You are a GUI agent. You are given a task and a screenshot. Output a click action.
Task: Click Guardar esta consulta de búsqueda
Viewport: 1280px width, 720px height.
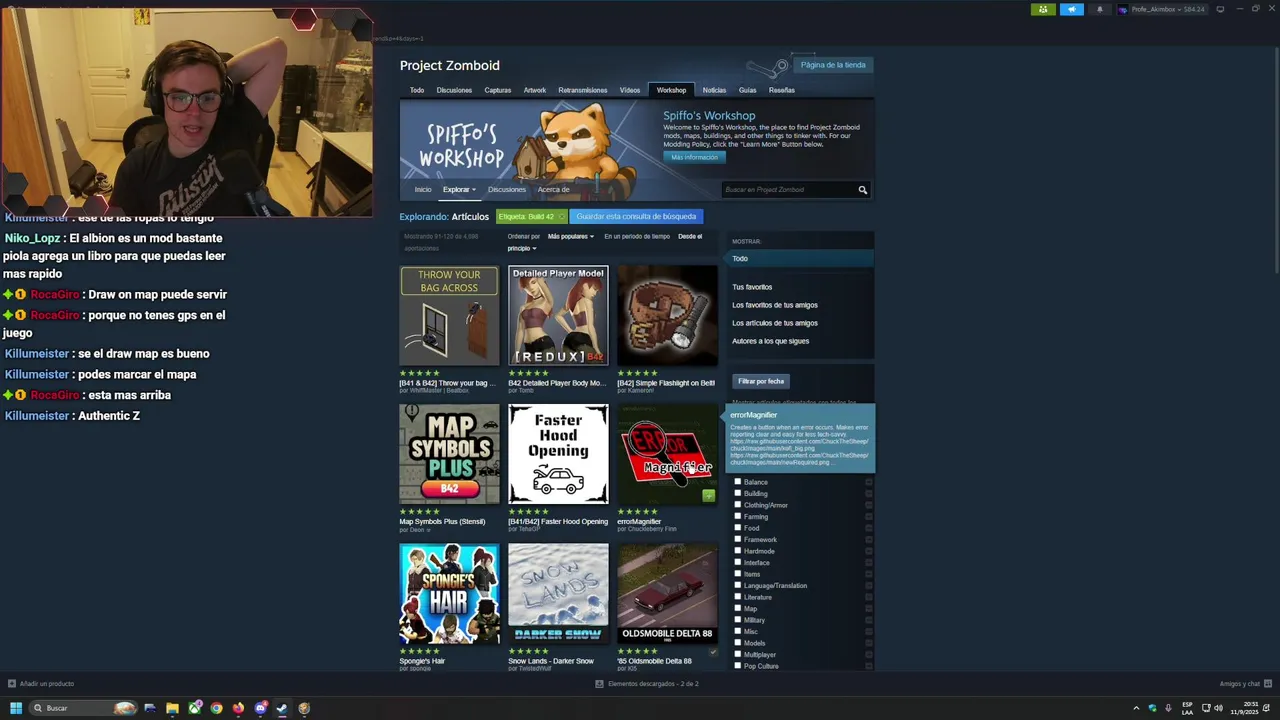coord(636,216)
